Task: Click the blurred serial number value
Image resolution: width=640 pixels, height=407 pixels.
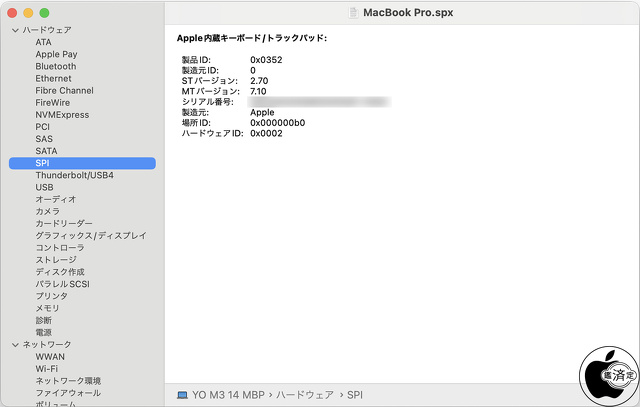Action: 320,102
